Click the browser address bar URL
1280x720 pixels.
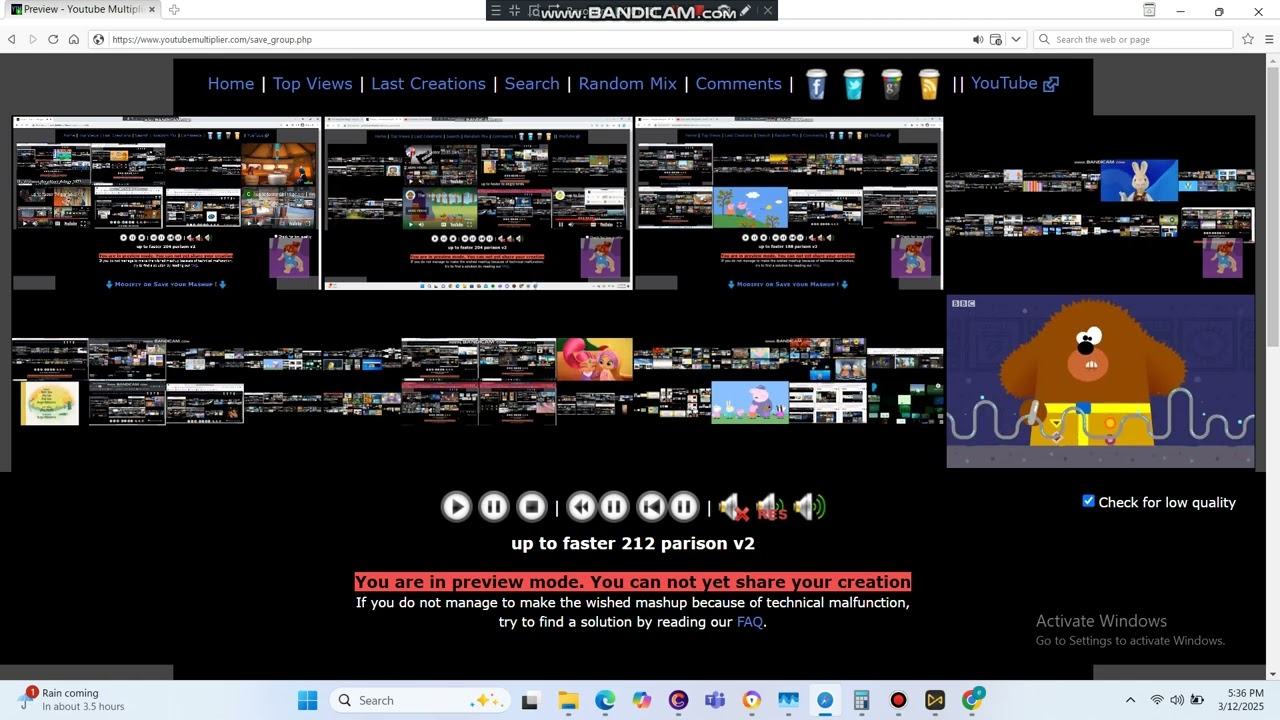pyautogui.click(x=212, y=39)
